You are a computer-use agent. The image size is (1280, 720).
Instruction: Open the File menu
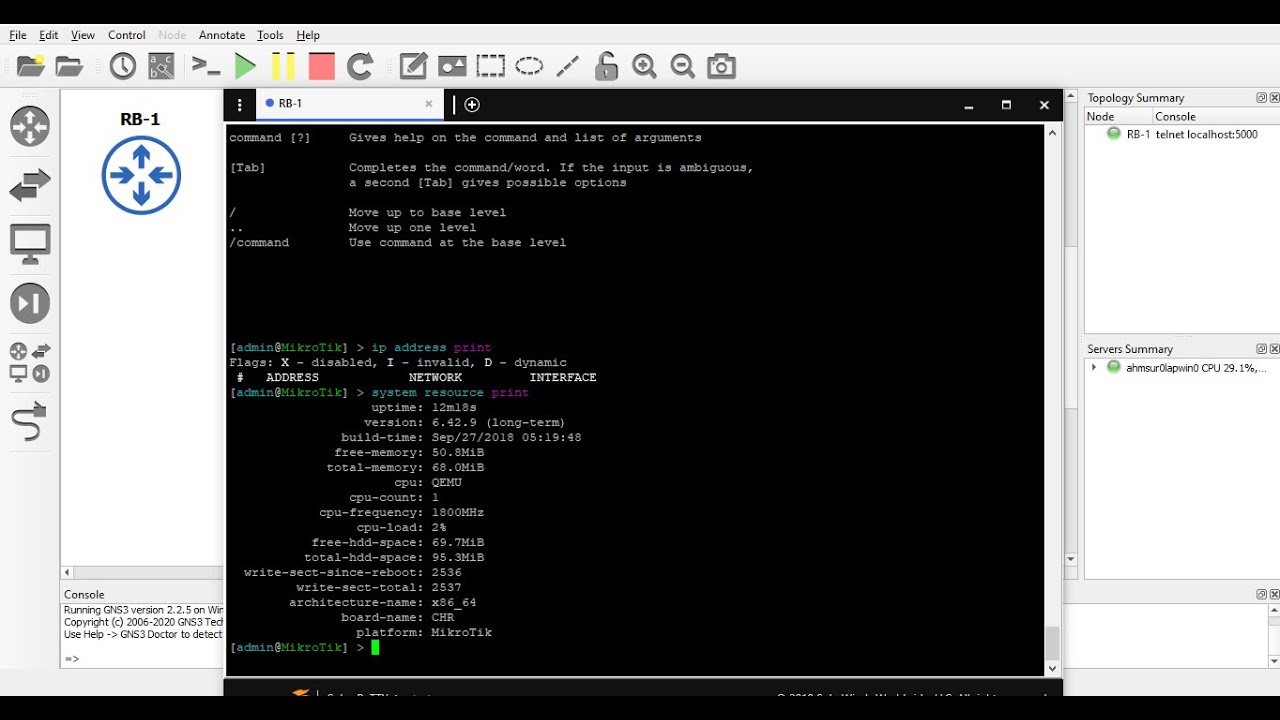pyautogui.click(x=18, y=35)
